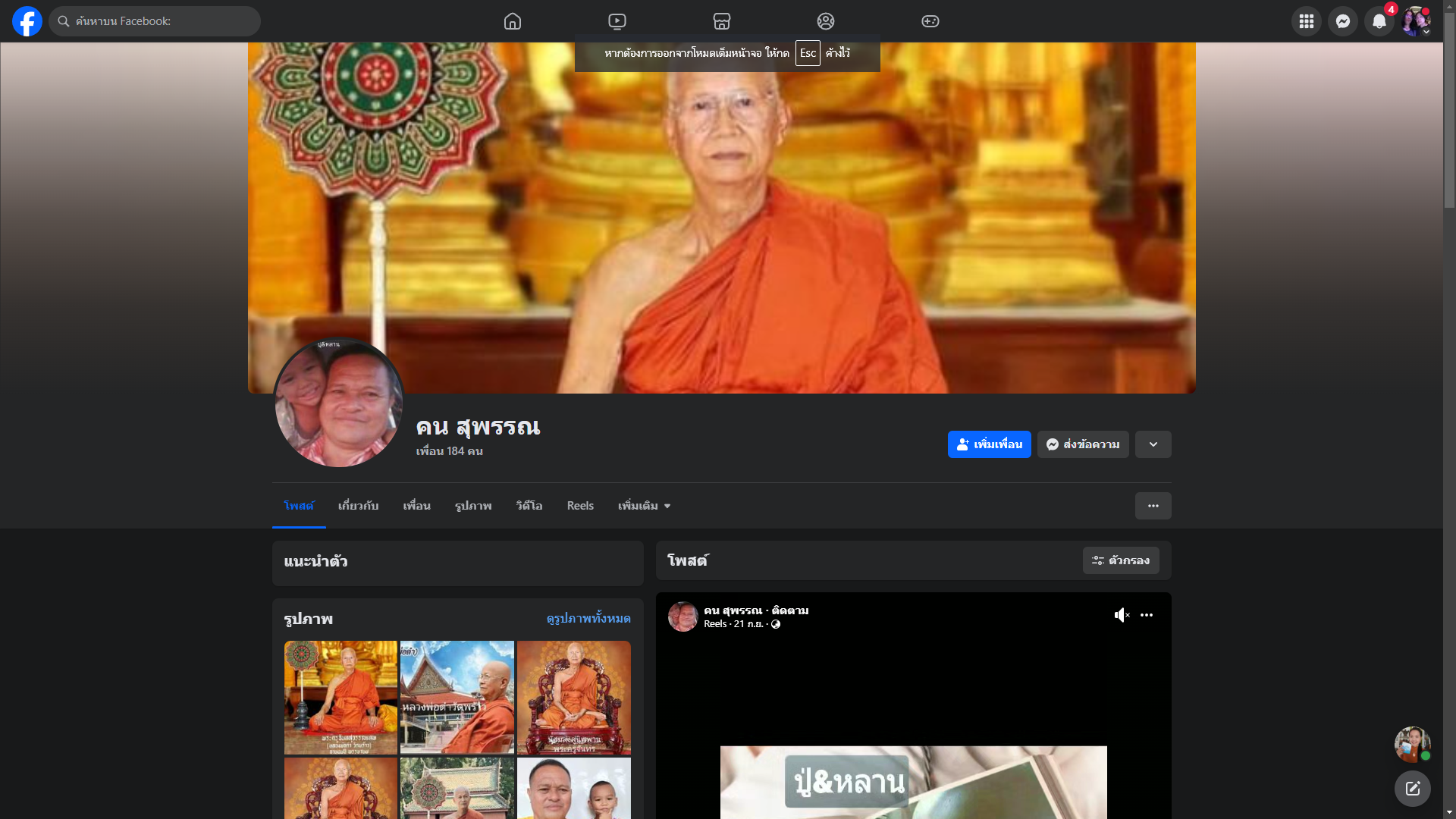Switch to the เกี่ยวกับ tab
Screen dimensions: 1456x819
coord(358,506)
